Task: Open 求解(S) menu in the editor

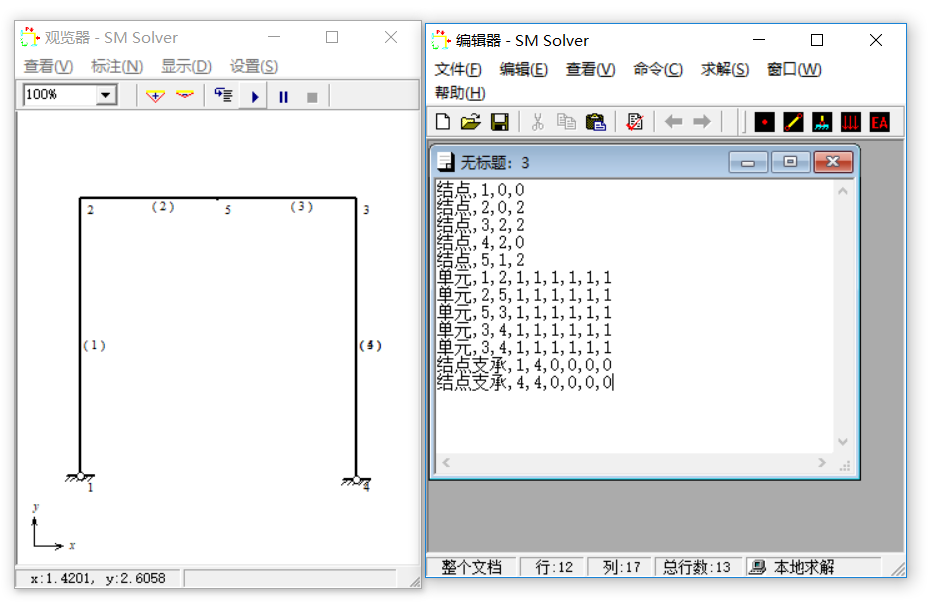Action: point(725,69)
